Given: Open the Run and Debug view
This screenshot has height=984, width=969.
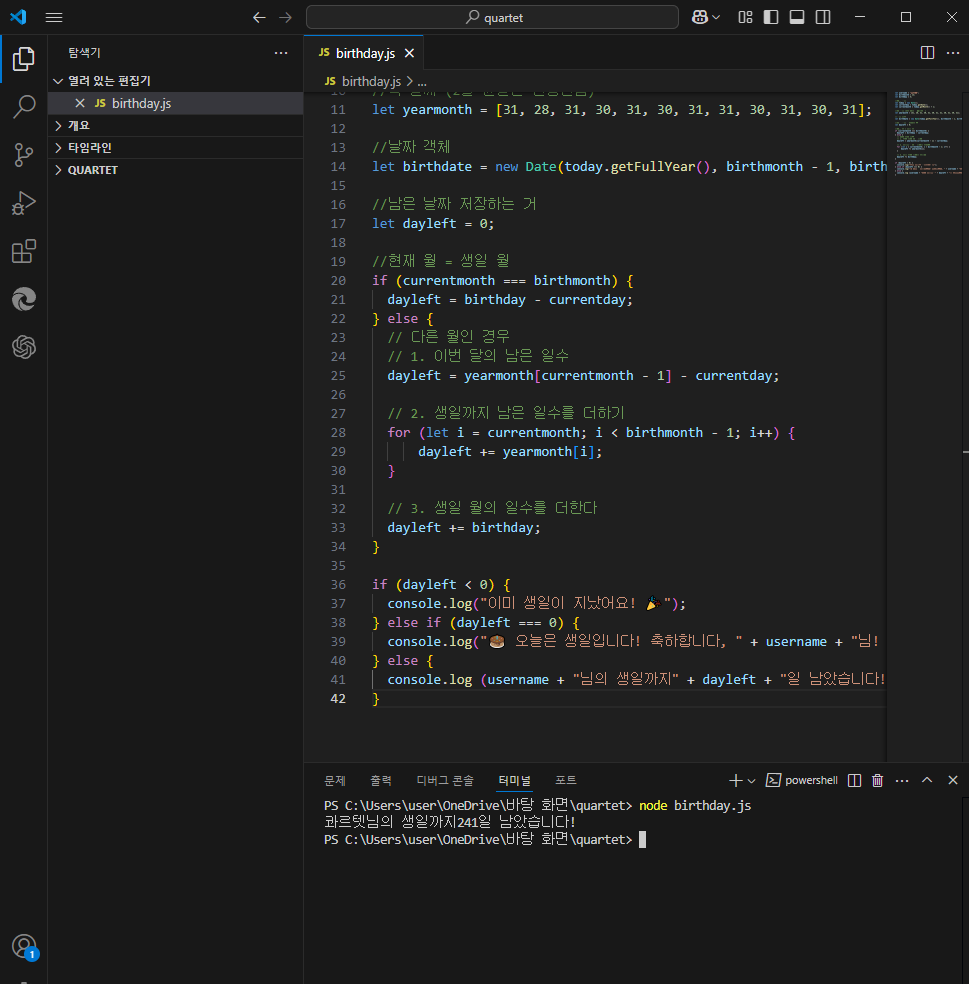Looking at the screenshot, I should (24, 203).
